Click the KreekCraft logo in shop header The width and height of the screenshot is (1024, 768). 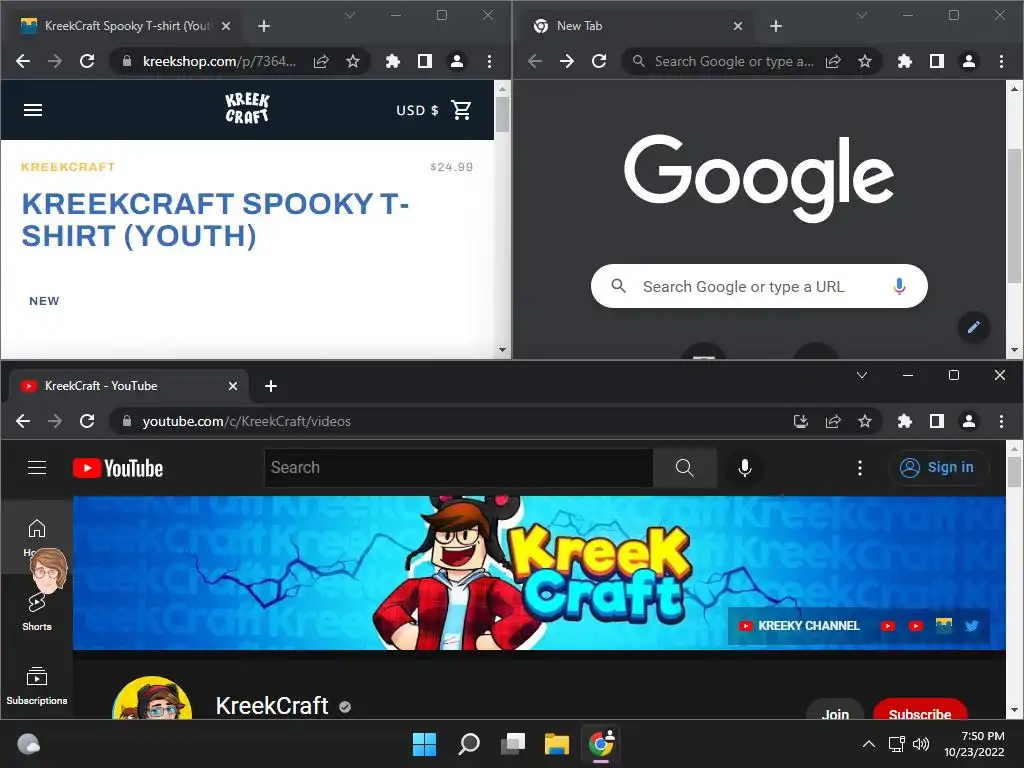click(x=247, y=108)
